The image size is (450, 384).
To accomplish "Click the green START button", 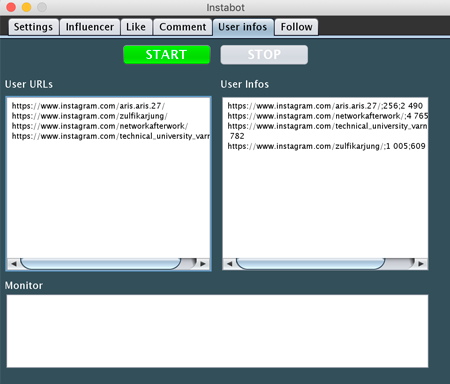I will pos(166,55).
